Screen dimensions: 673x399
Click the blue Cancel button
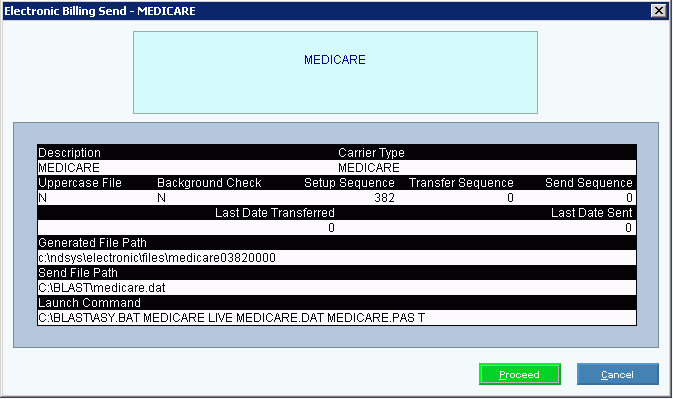click(x=618, y=374)
